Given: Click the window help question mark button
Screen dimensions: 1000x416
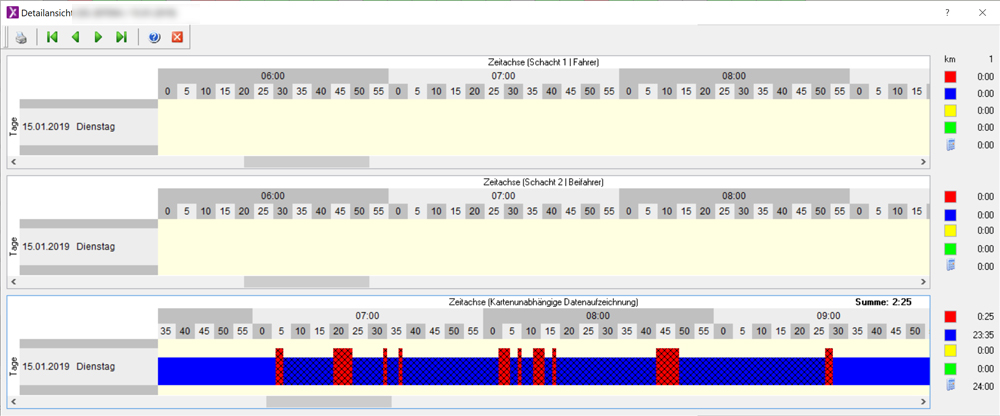Looking at the screenshot, I should [x=947, y=12].
